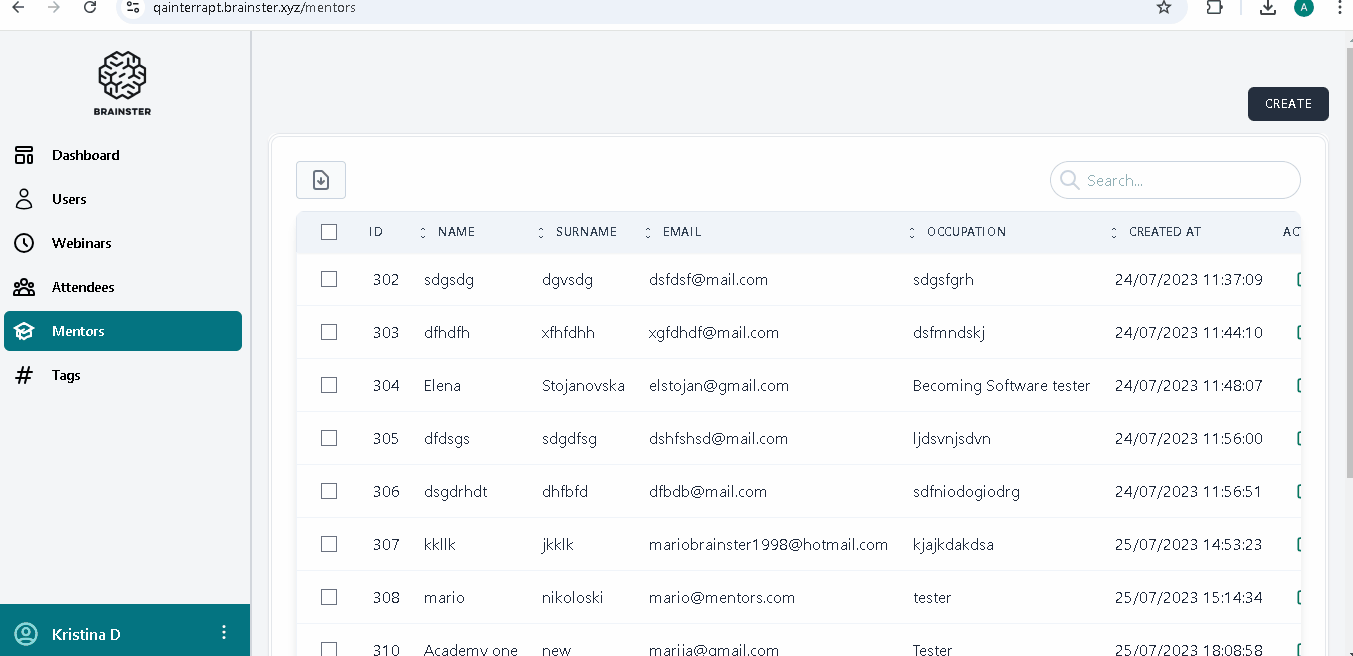Click the Tags hash icon

point(24,375)
